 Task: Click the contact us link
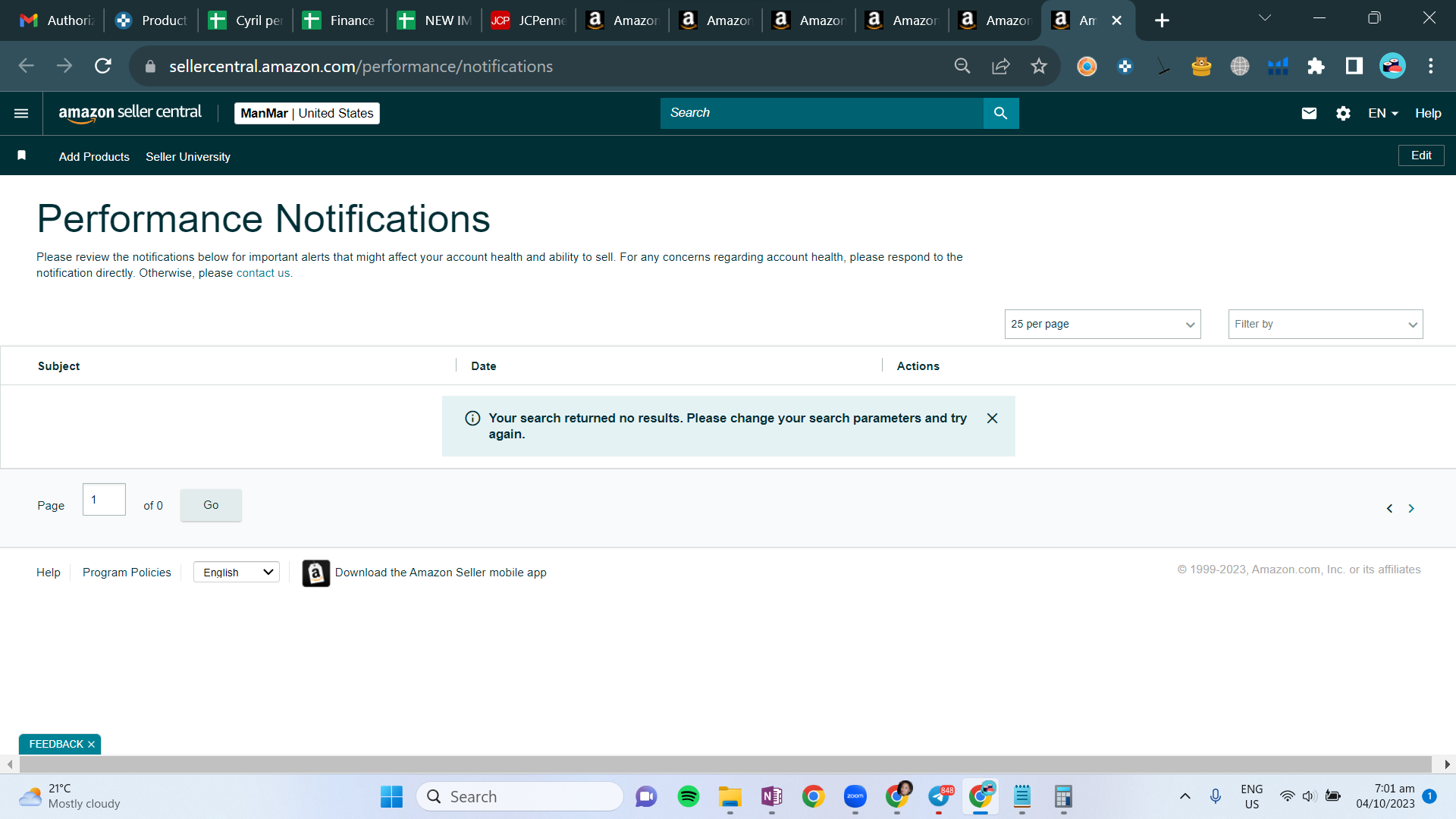pos(263,273)
